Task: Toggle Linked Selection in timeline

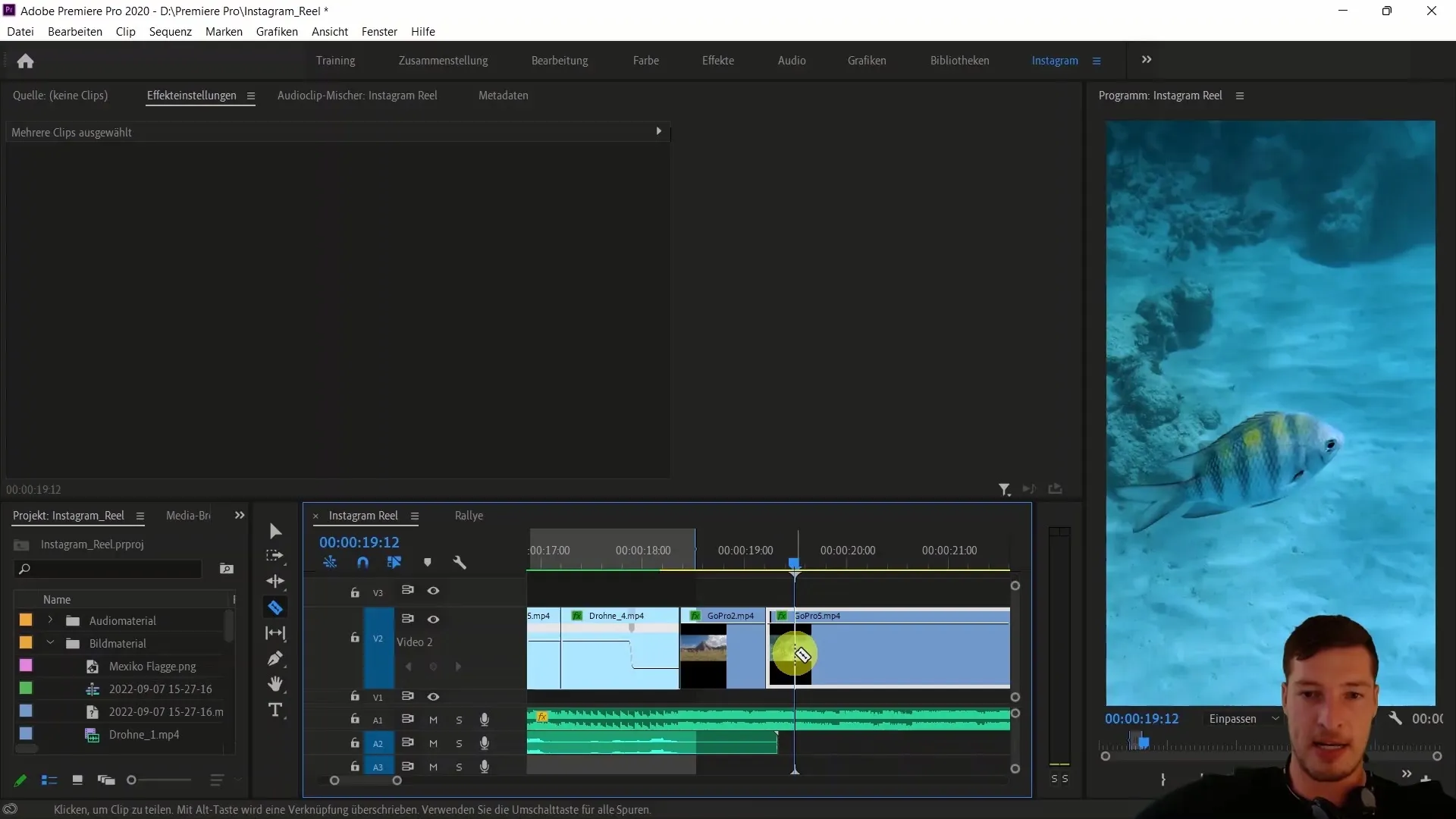Action: (x=394, y=563)
